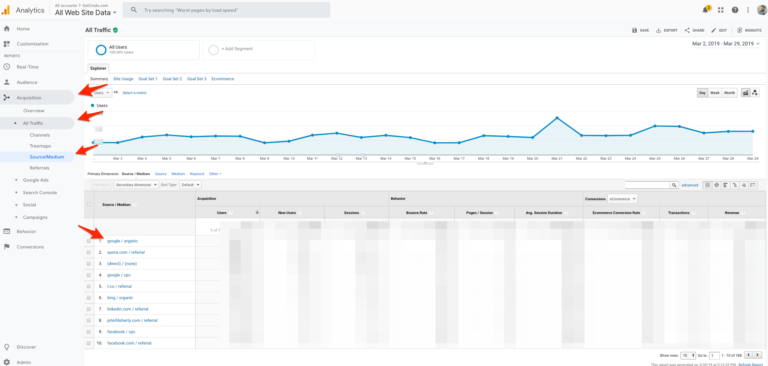768x366 pixels.
Task: Click the table filter search field
Action: pyautogui.click(x=648, y=185)
